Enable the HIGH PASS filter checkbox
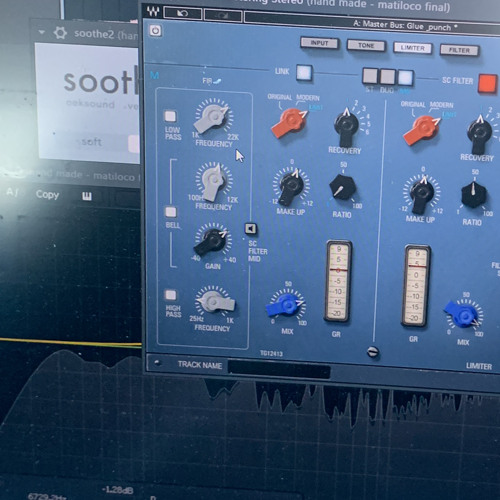The image size is (500, 500). 171,295
